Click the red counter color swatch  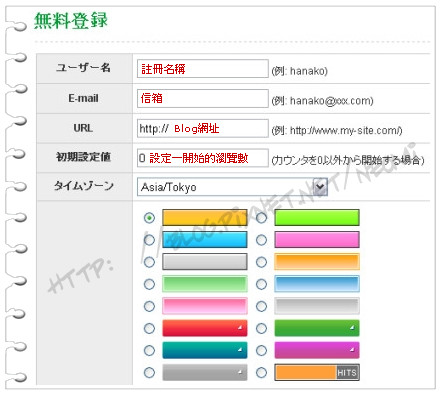point(205,328)
